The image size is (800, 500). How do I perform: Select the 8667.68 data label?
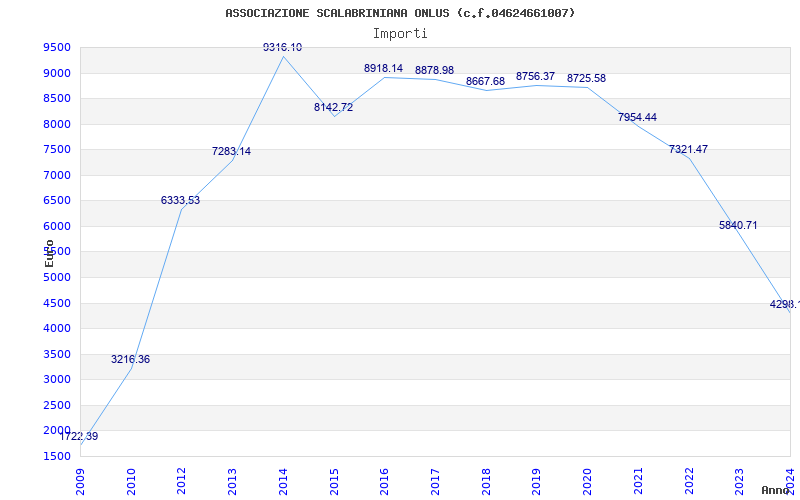[485, 82]
